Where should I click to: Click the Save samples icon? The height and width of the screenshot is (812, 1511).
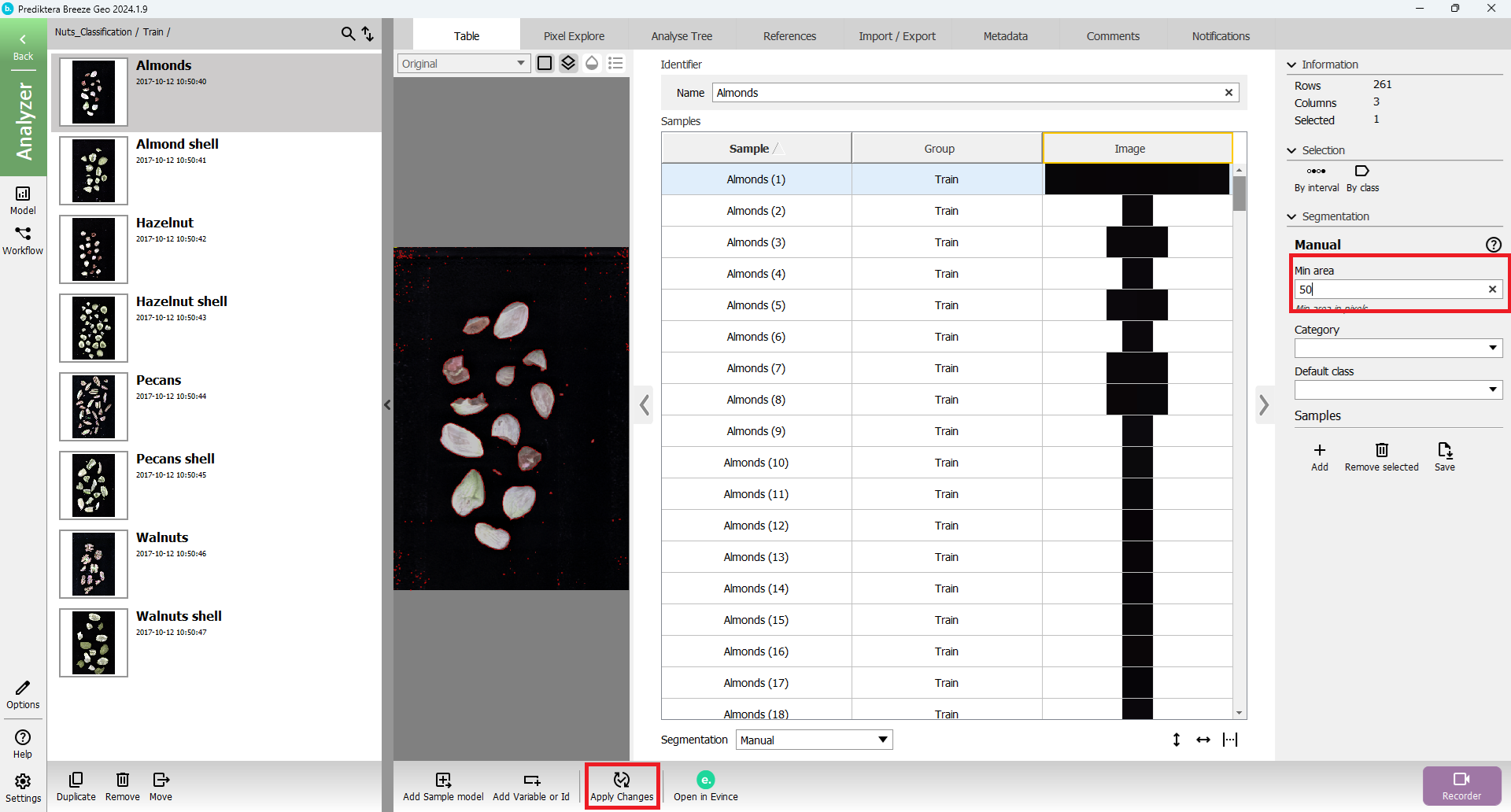tap(1444, 455)
